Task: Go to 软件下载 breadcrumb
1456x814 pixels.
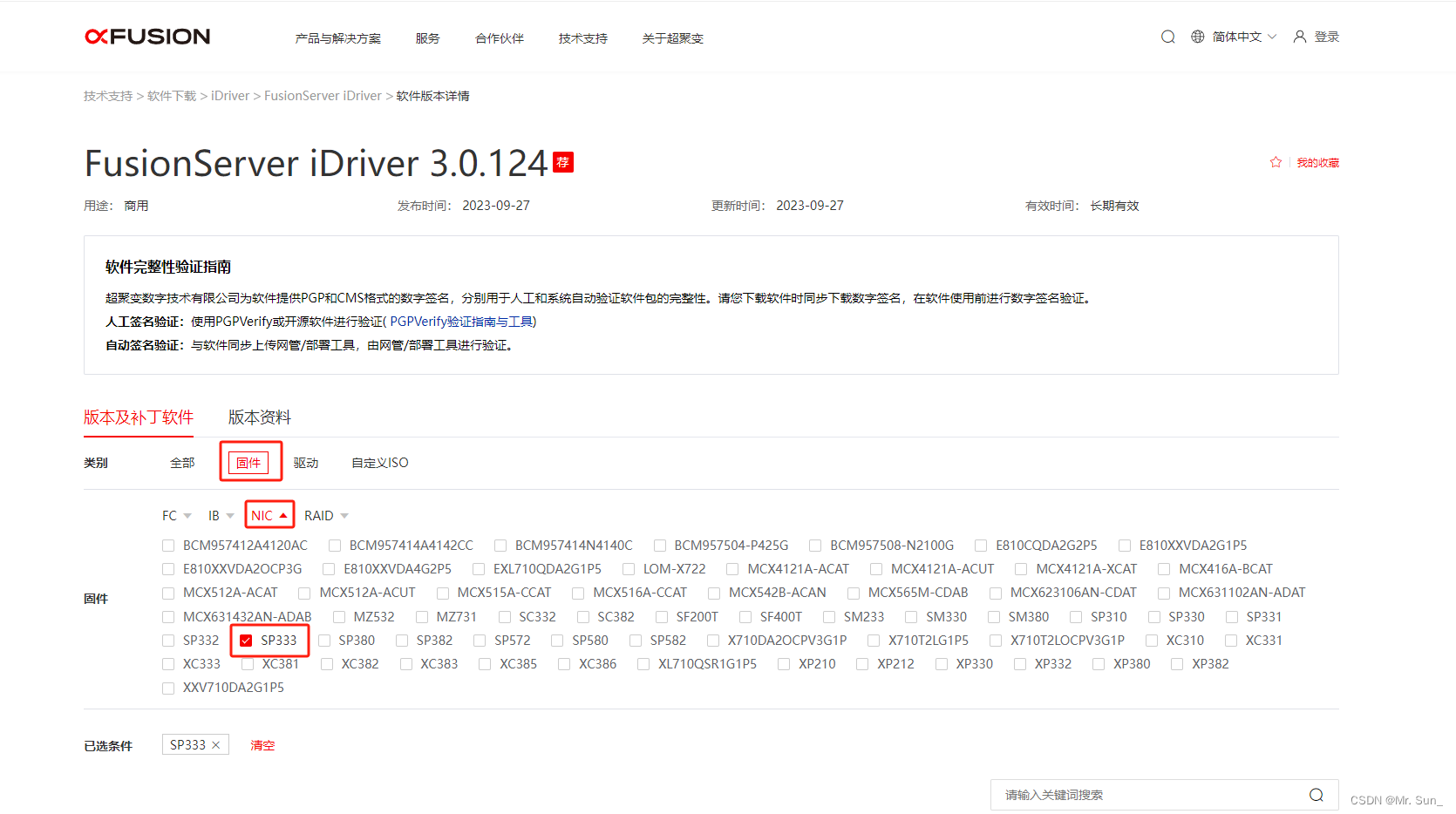Action: (172, 96)
